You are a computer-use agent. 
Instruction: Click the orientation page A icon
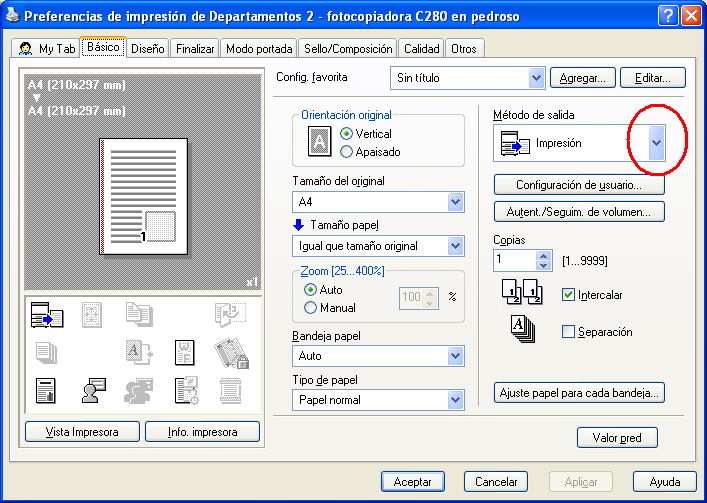click(319, 142)
